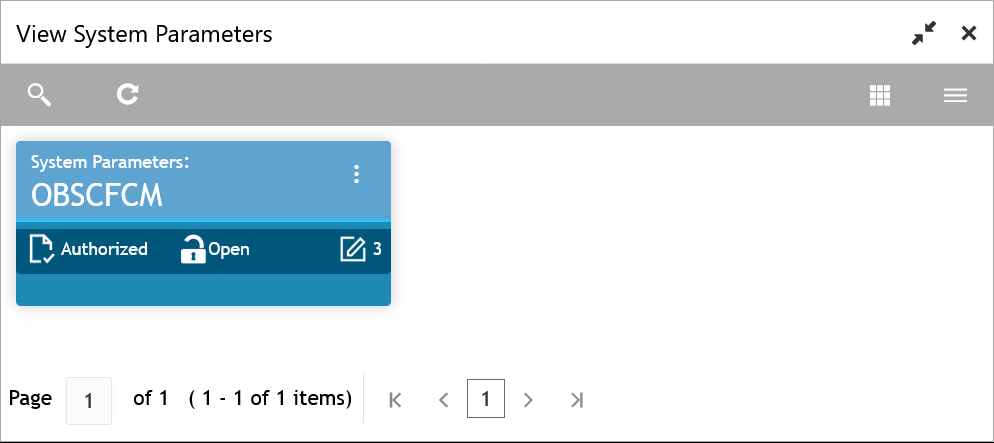Go to previous page
994x443 pixels.
tap(444, 400)
